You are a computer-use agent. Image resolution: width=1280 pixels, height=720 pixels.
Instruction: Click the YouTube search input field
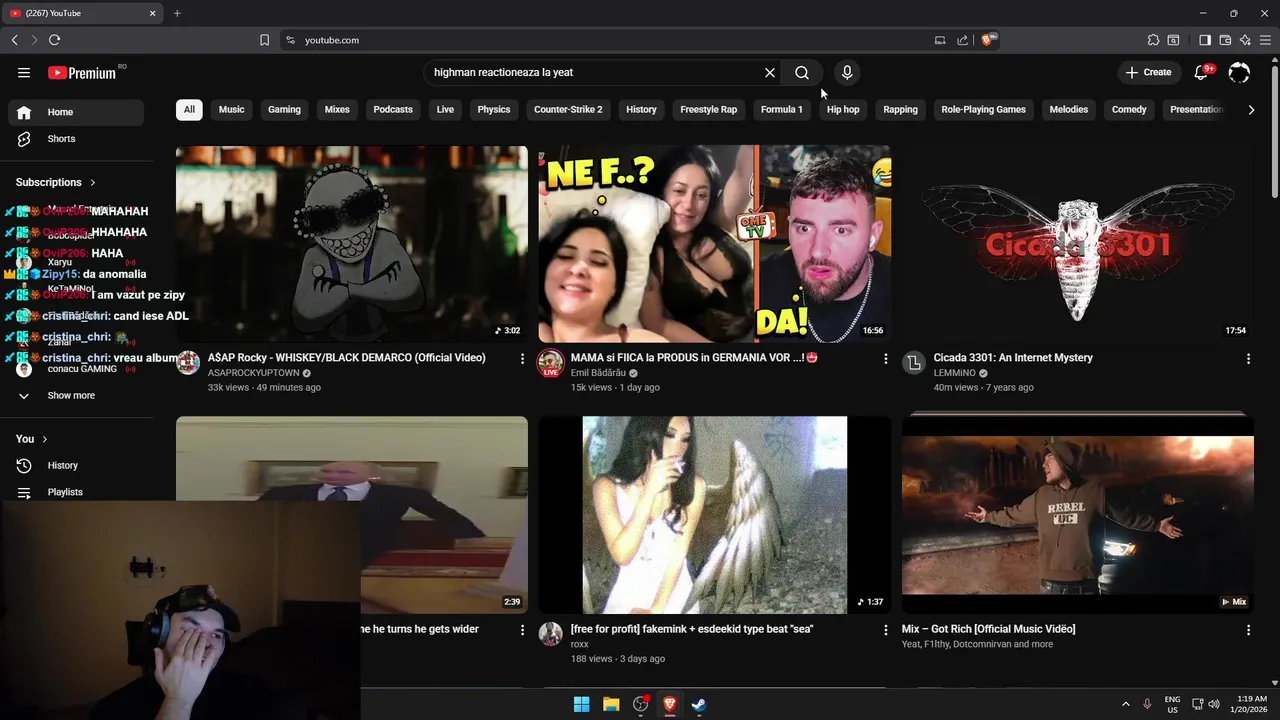[592, 72]
